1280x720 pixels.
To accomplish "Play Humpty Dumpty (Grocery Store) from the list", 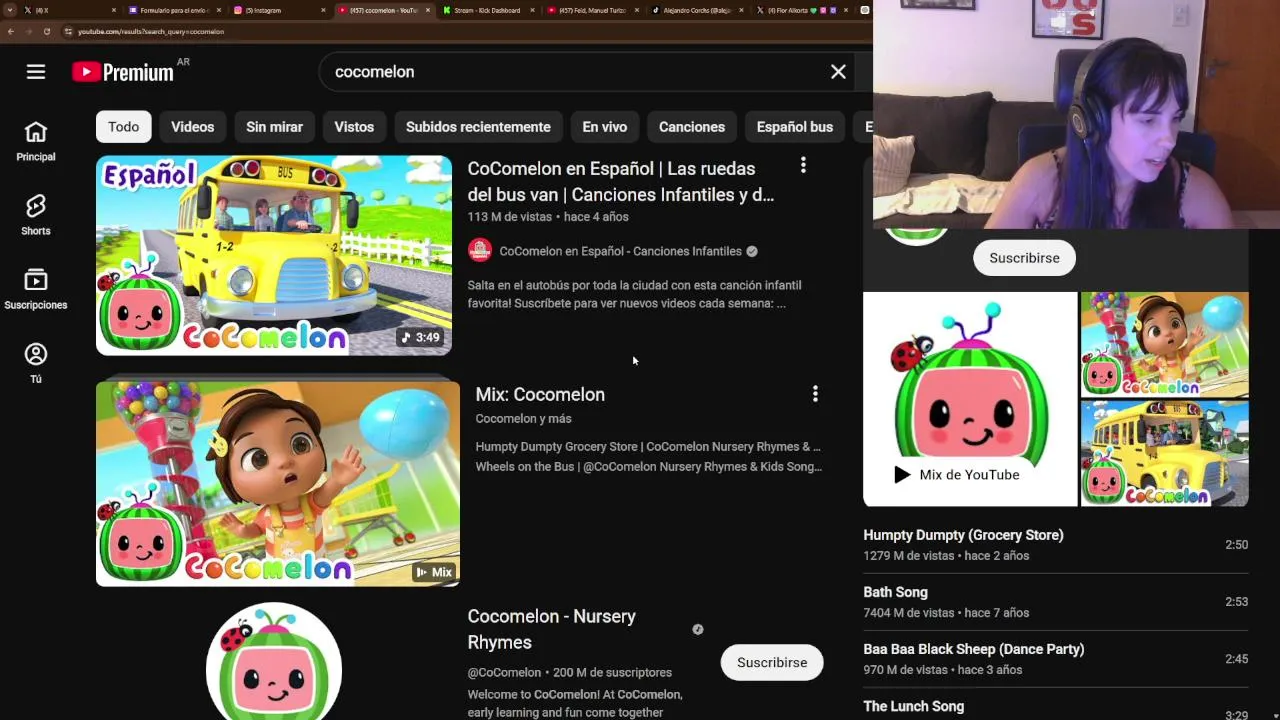I will tap(1055, 545).
